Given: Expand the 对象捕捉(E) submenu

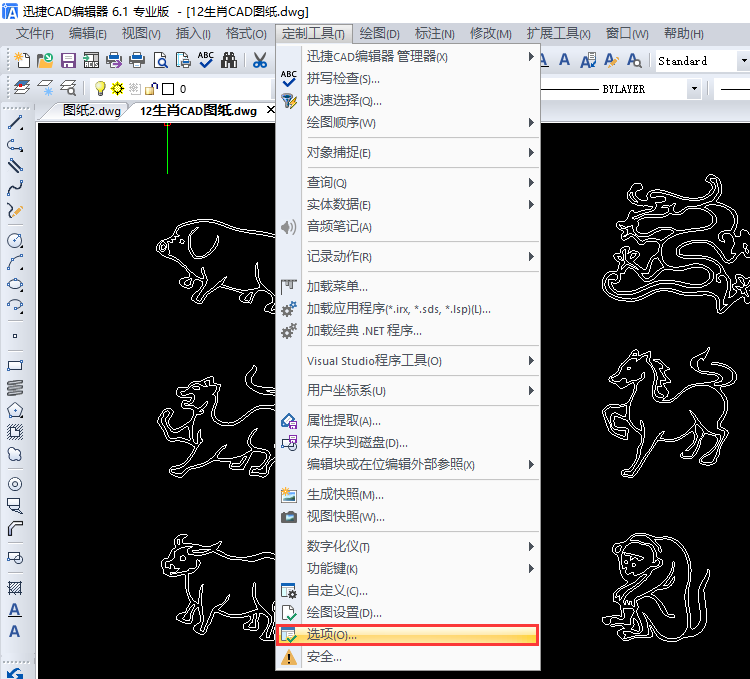Looking at the screenshot, I should [408, 153].
